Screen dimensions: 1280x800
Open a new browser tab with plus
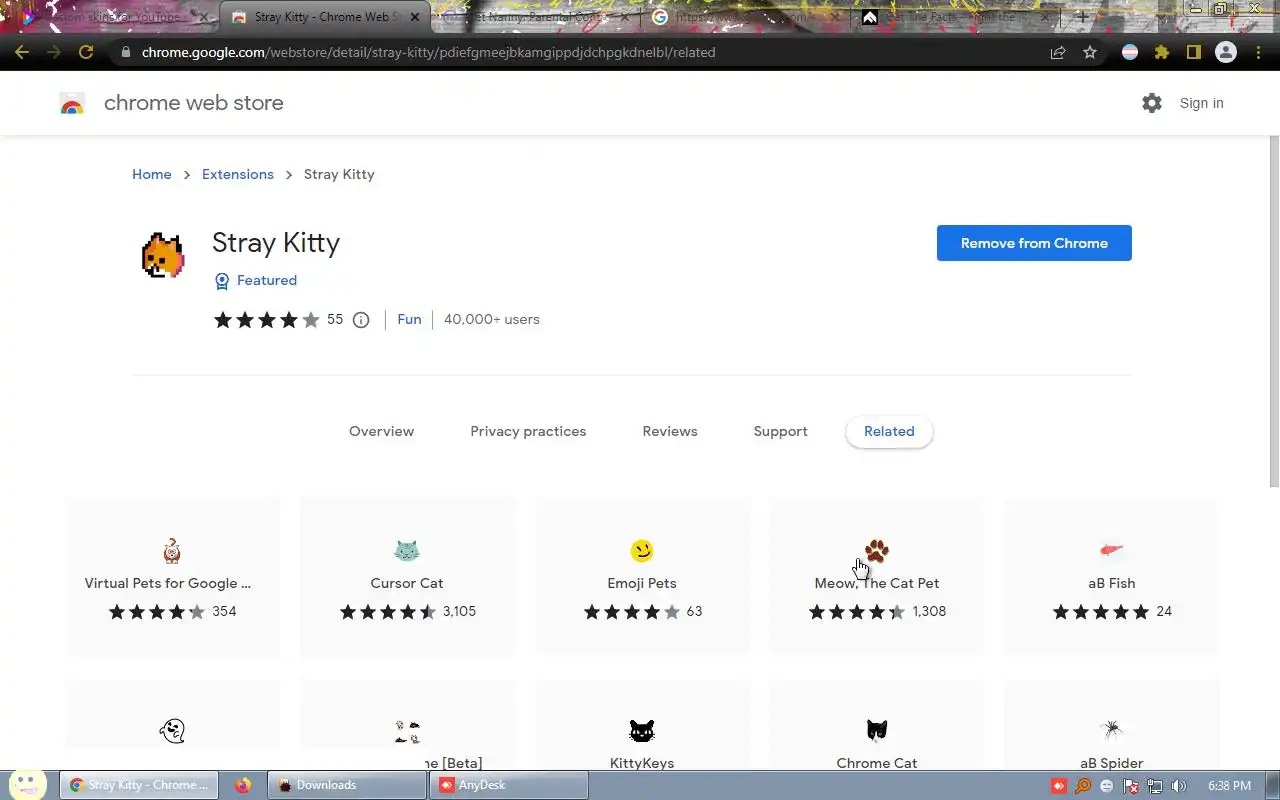pos(1082,17)
